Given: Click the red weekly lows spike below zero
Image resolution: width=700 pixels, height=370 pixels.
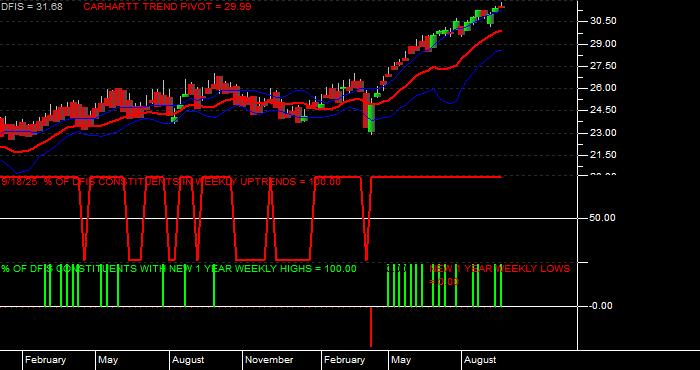Looking at the screenshot, I should point(371,327).
